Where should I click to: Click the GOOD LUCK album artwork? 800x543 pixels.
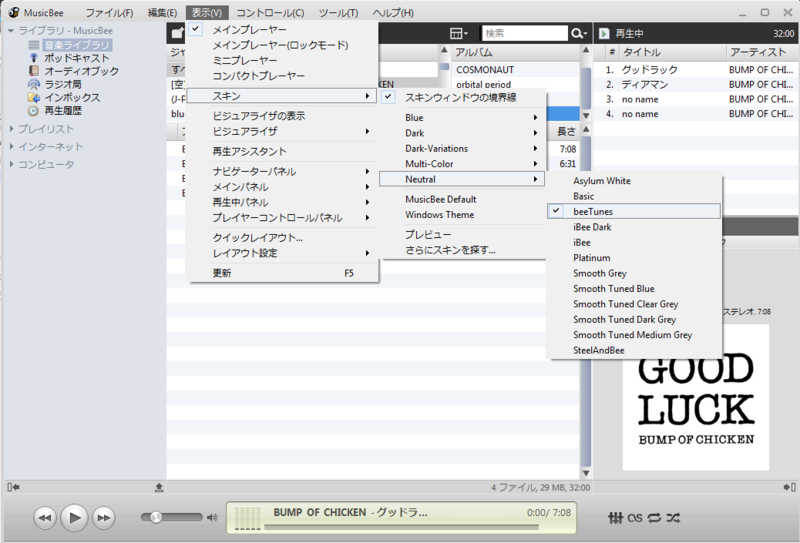coord(696,397)
